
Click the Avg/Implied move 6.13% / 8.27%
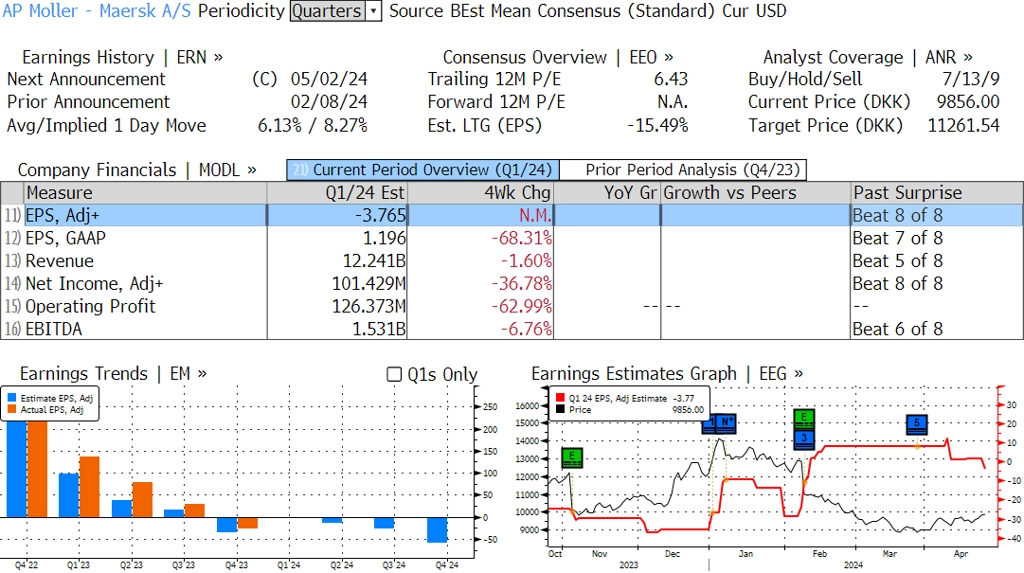click(x=312, y=125)
